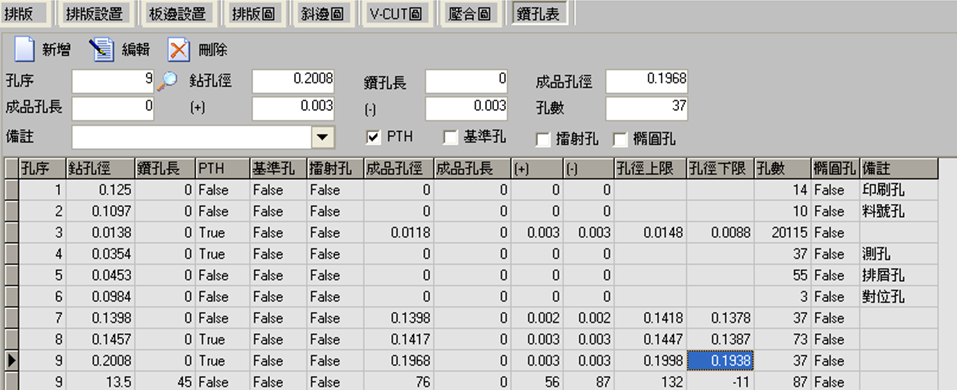Viewport: 957px width, 390px height.
Task: Click the 孔徑下限 column header
Action: pyautogui.click(x=720, y=168)
